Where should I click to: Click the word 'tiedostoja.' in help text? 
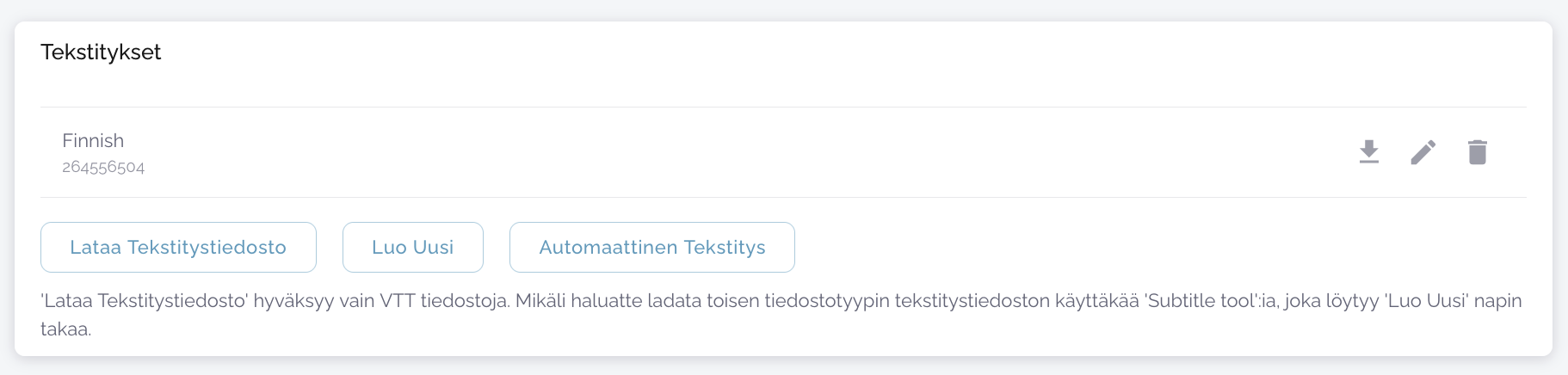[x=465, y=301]
